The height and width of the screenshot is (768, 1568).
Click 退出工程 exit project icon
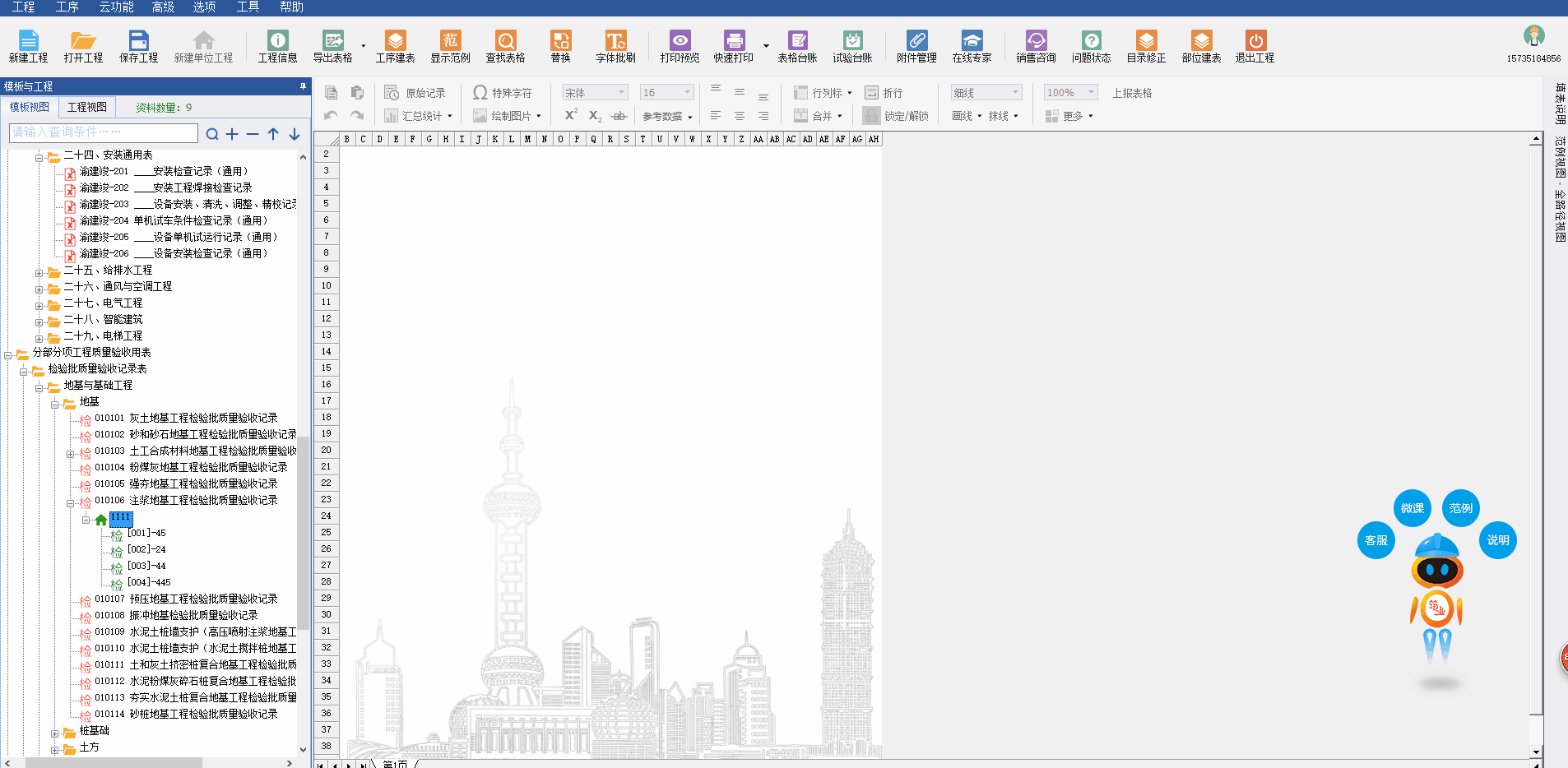[x=1255, y=46]
